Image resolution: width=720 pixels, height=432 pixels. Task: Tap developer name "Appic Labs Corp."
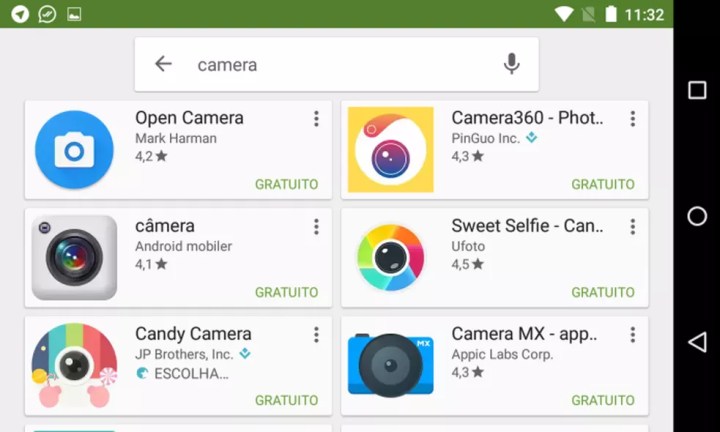pos(502,354)
